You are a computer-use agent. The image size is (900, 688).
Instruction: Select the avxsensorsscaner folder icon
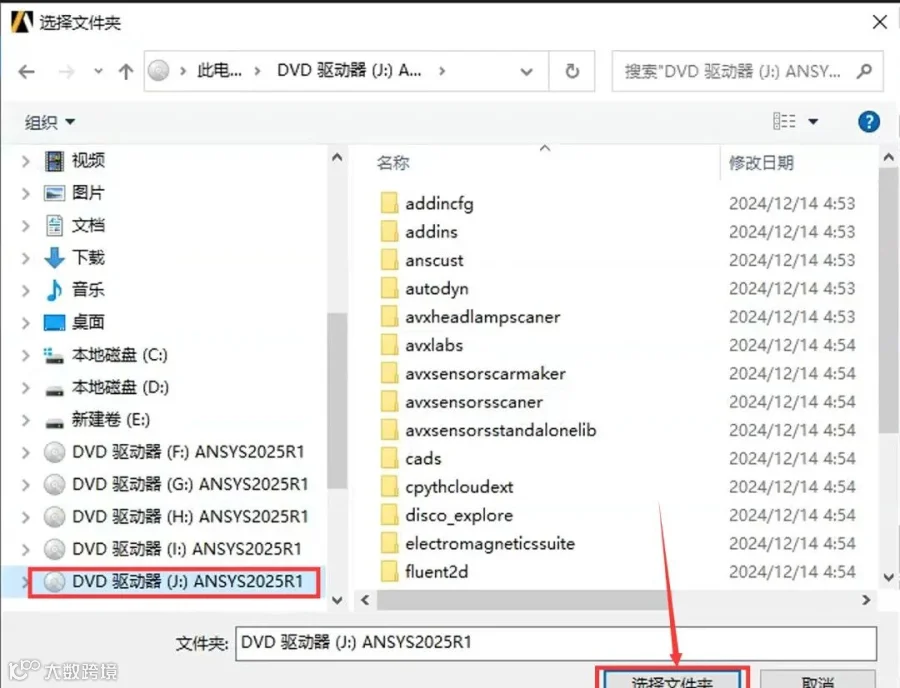pos(389,402)
